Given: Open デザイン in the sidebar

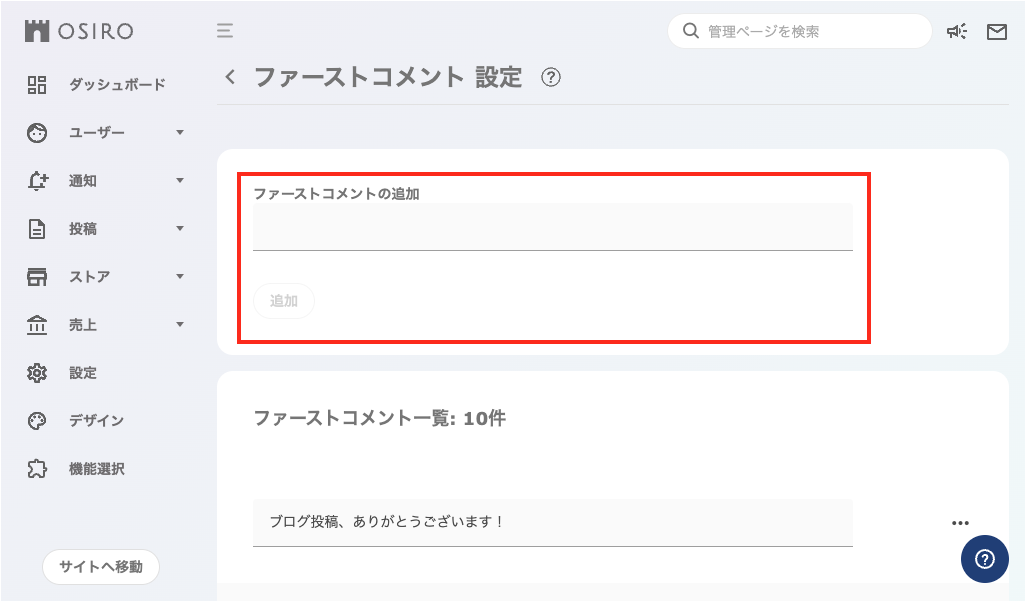Looking at the screenshot, I should click(x=97, y=420).
